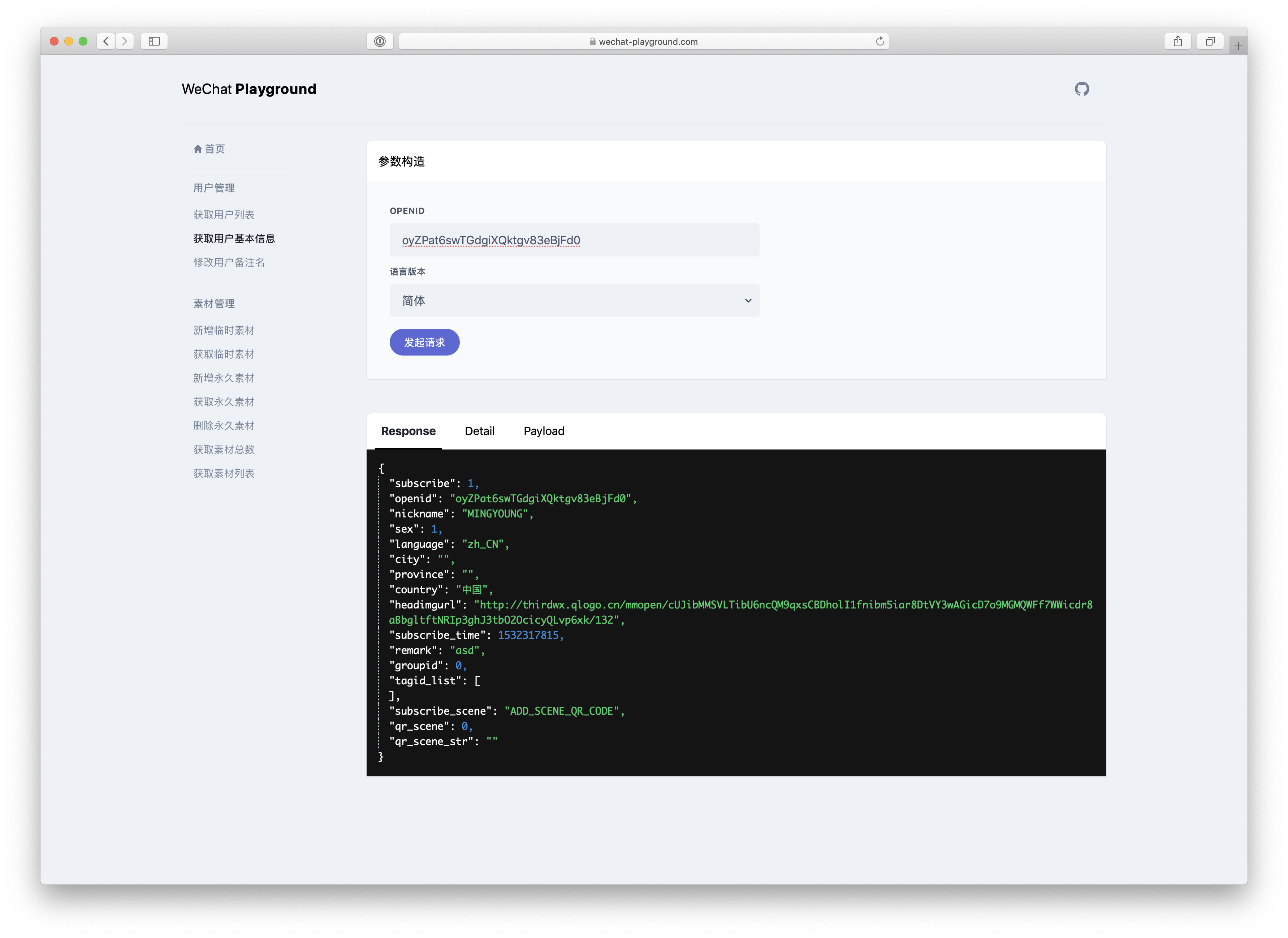The width and height of the screenshot is (1288, 938).
Task: Toggle the Safari sidebar button
Action: [154, 41]
